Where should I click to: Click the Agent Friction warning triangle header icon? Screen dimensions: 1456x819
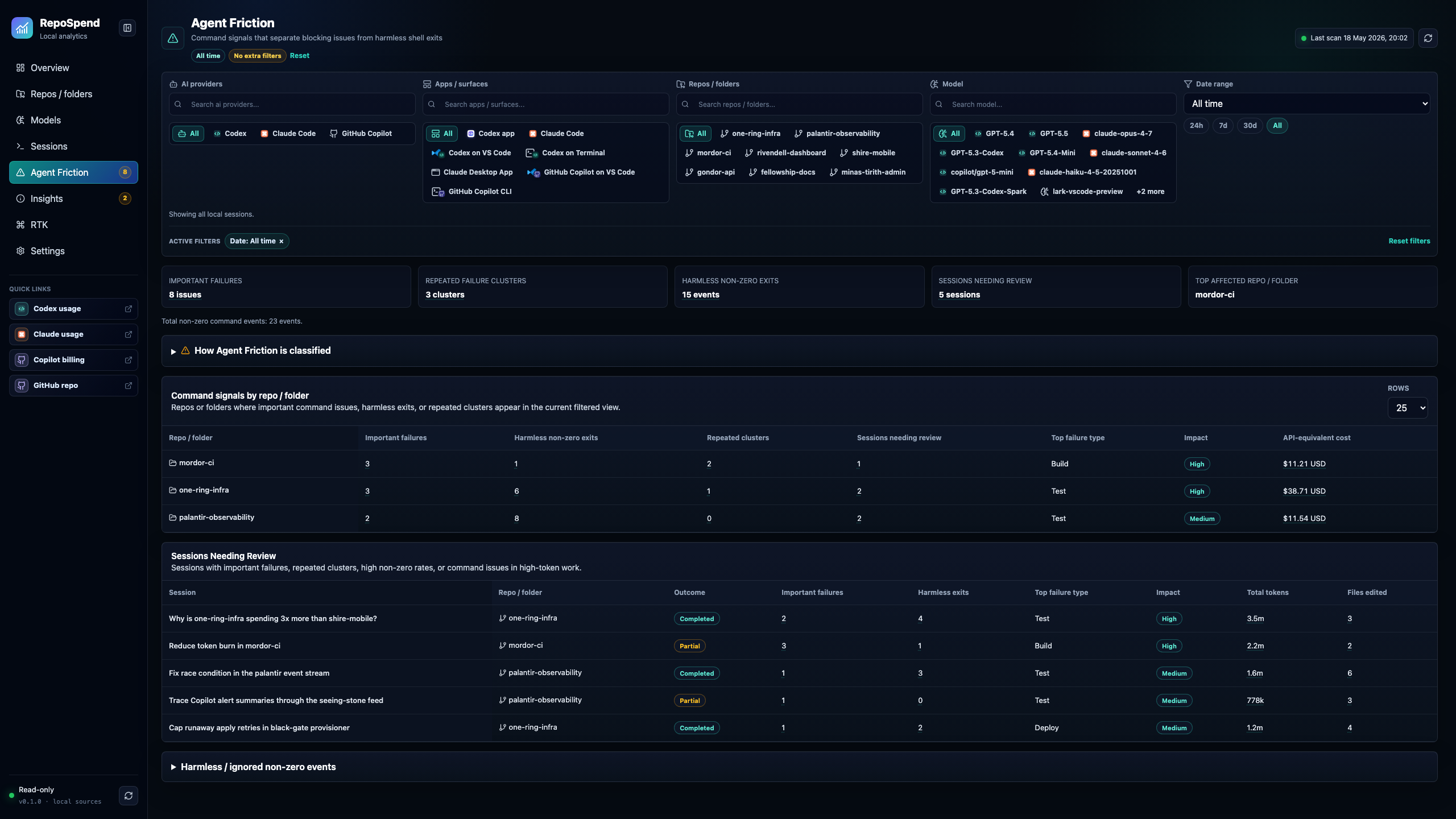(x=173, y=38)
